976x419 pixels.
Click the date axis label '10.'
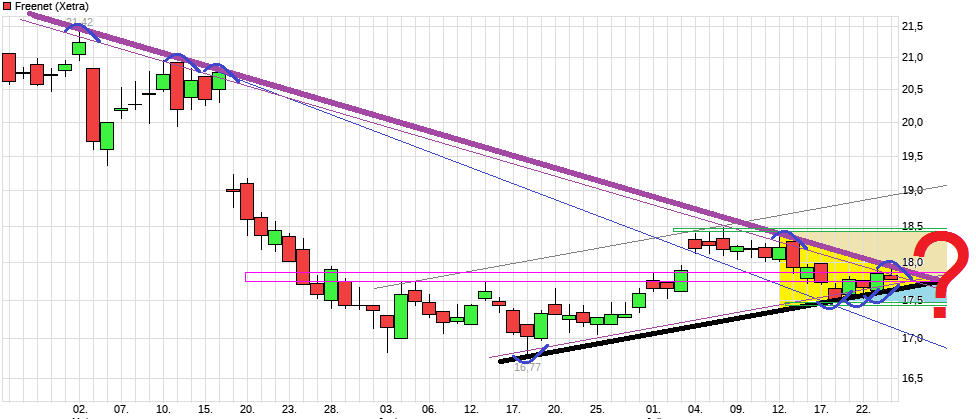point(163,409)
